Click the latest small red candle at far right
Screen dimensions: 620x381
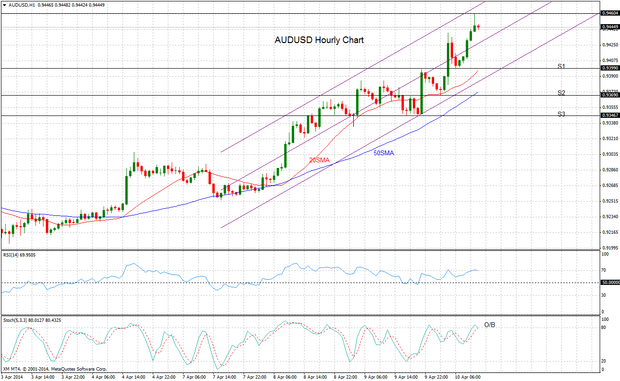pyautogui.click(x=478, y=27)
